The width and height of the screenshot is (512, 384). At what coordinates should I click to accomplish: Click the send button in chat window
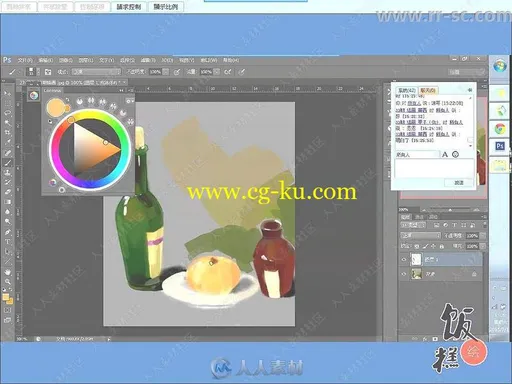[x=459, y=182]
